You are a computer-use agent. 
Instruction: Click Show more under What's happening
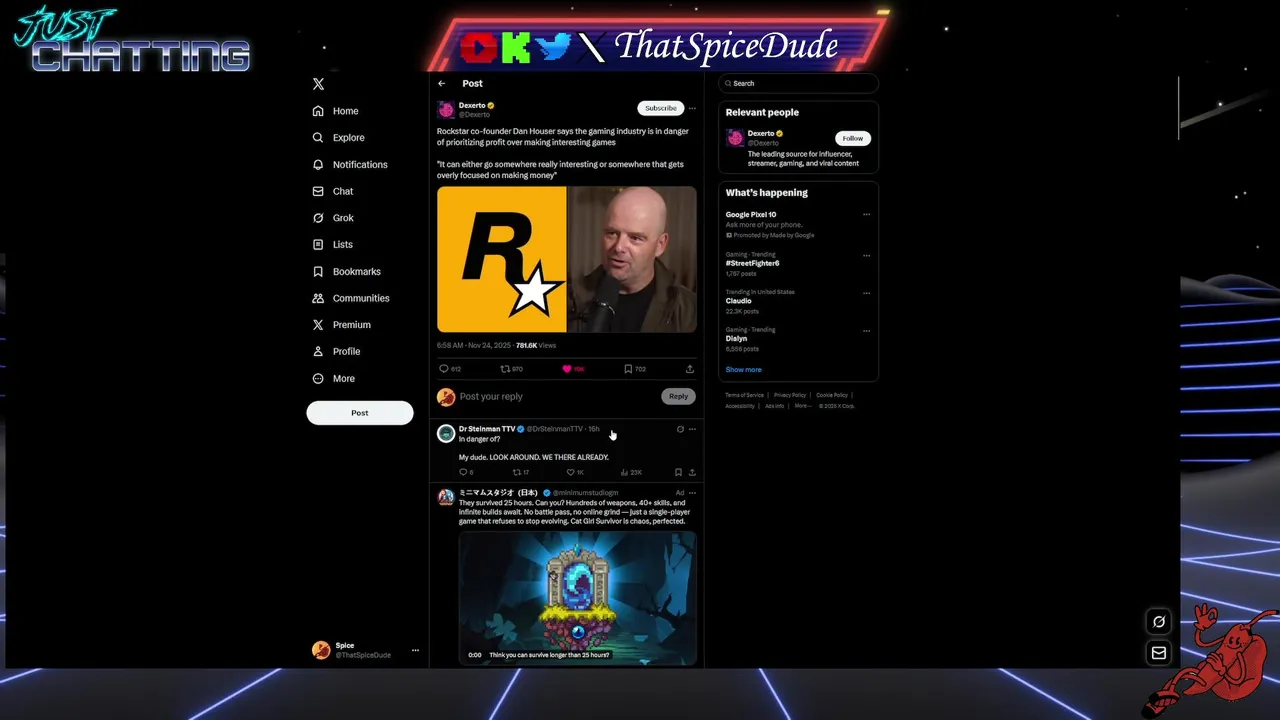click(x=743, y=370)
